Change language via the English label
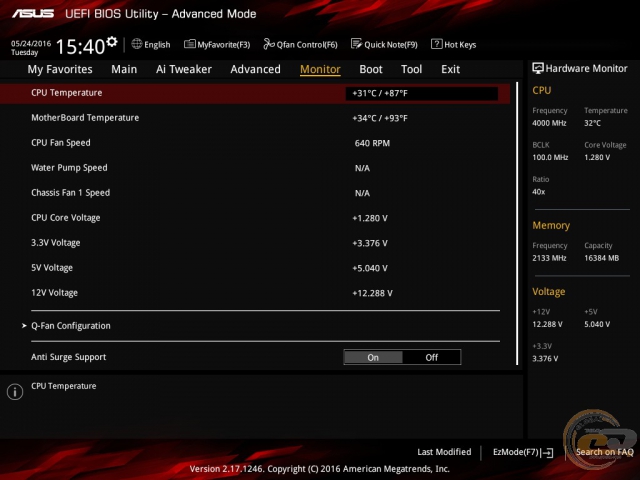Screen dimensions: 640x480 click(x=157, y=44)
